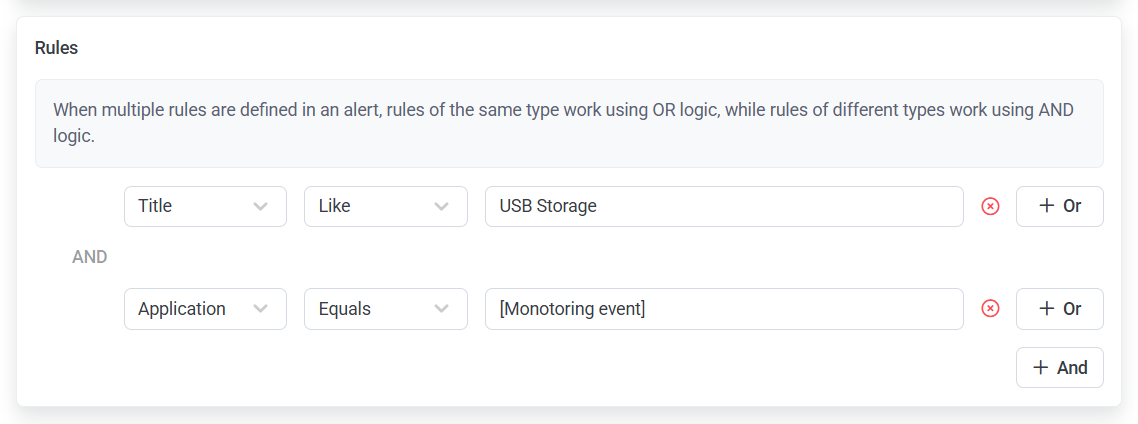Click the plus icon in Application row's Or button
Screen dimensions: 1138x424
tap(1047, 309)
